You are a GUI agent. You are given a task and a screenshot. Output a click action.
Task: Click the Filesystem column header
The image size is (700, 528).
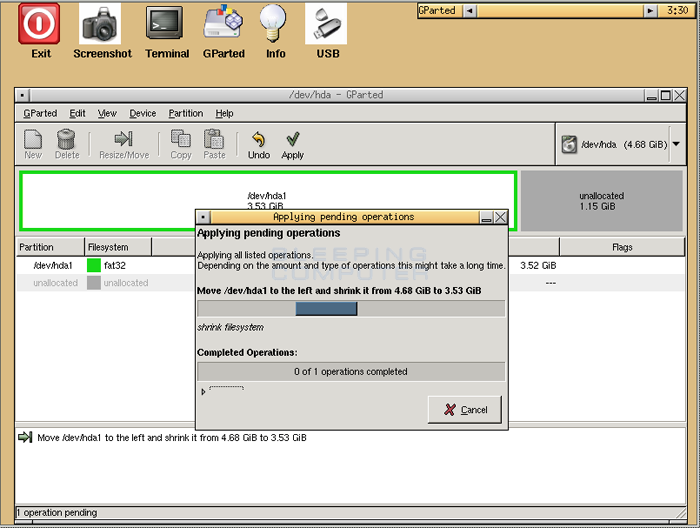tap(117, 247)
